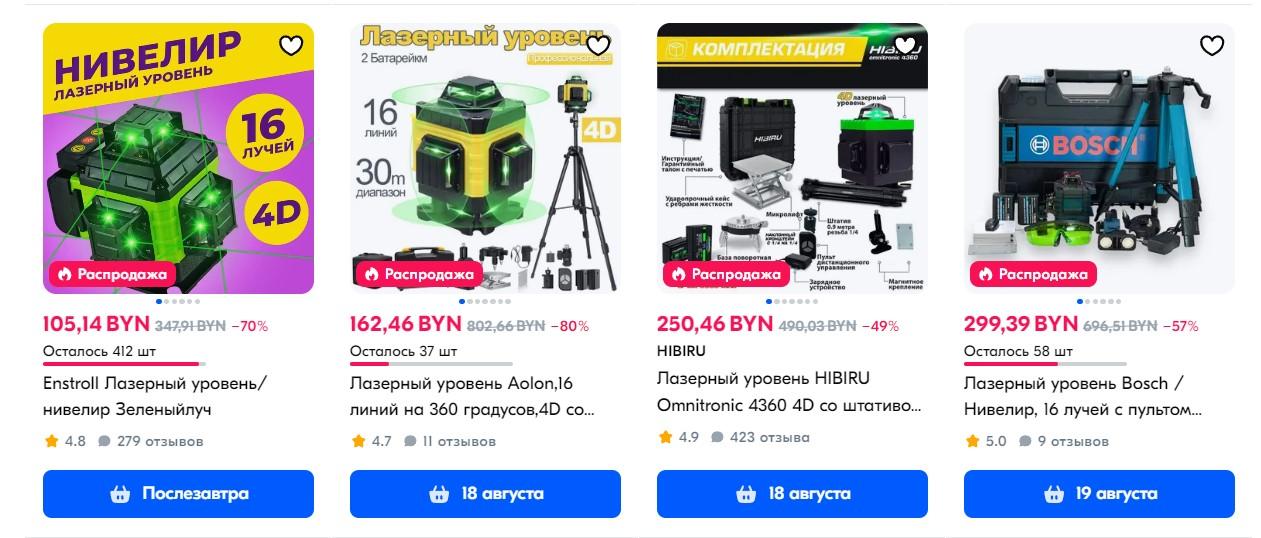Open Лазерный уровень Bosch product title
The width and height of the screenshot is (1261, 538).
coord(1083,396)
